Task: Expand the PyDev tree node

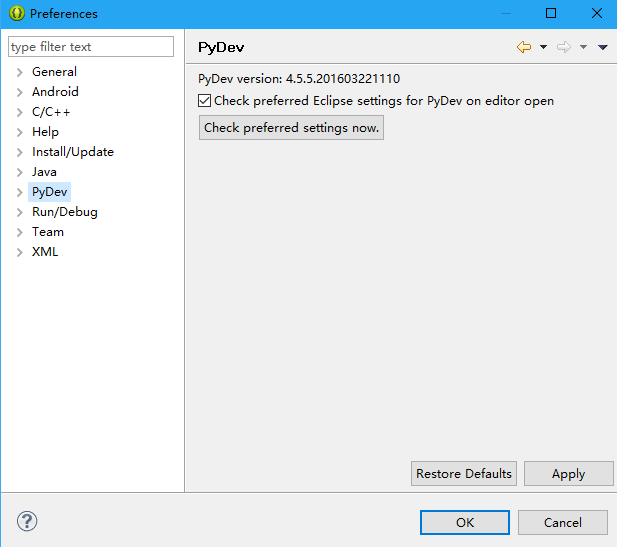Action: [x=20, y=192]
